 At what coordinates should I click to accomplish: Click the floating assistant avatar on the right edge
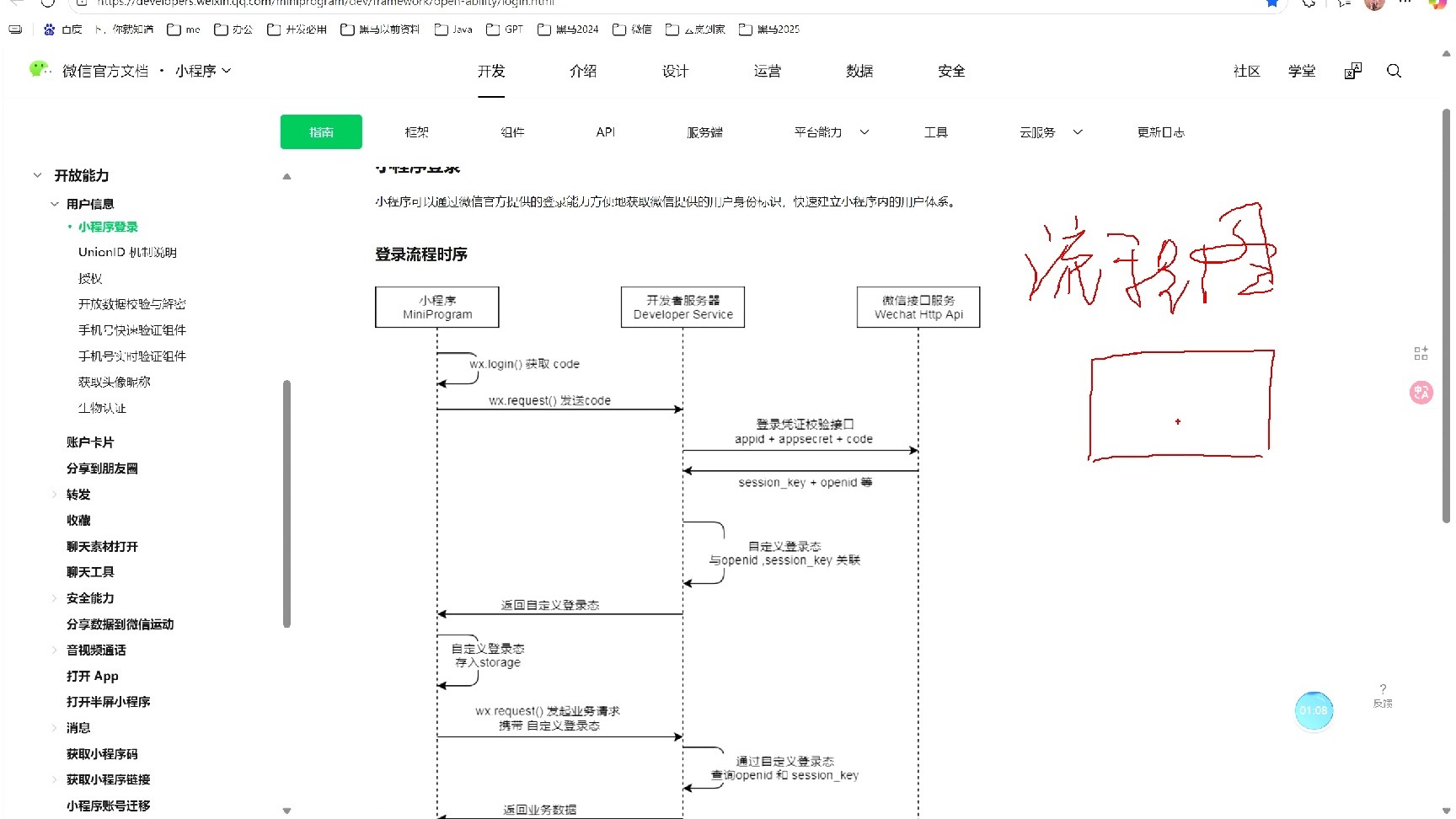pos(1421,392)
